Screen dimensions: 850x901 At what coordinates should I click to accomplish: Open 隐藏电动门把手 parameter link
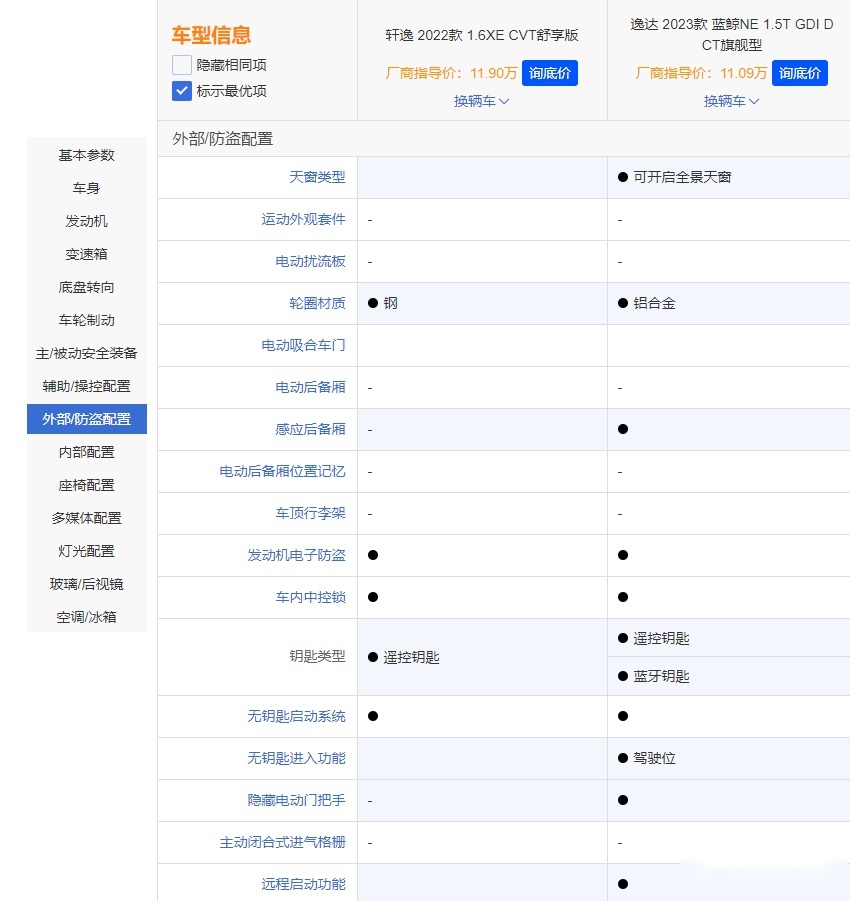click(x=297, y=800)
